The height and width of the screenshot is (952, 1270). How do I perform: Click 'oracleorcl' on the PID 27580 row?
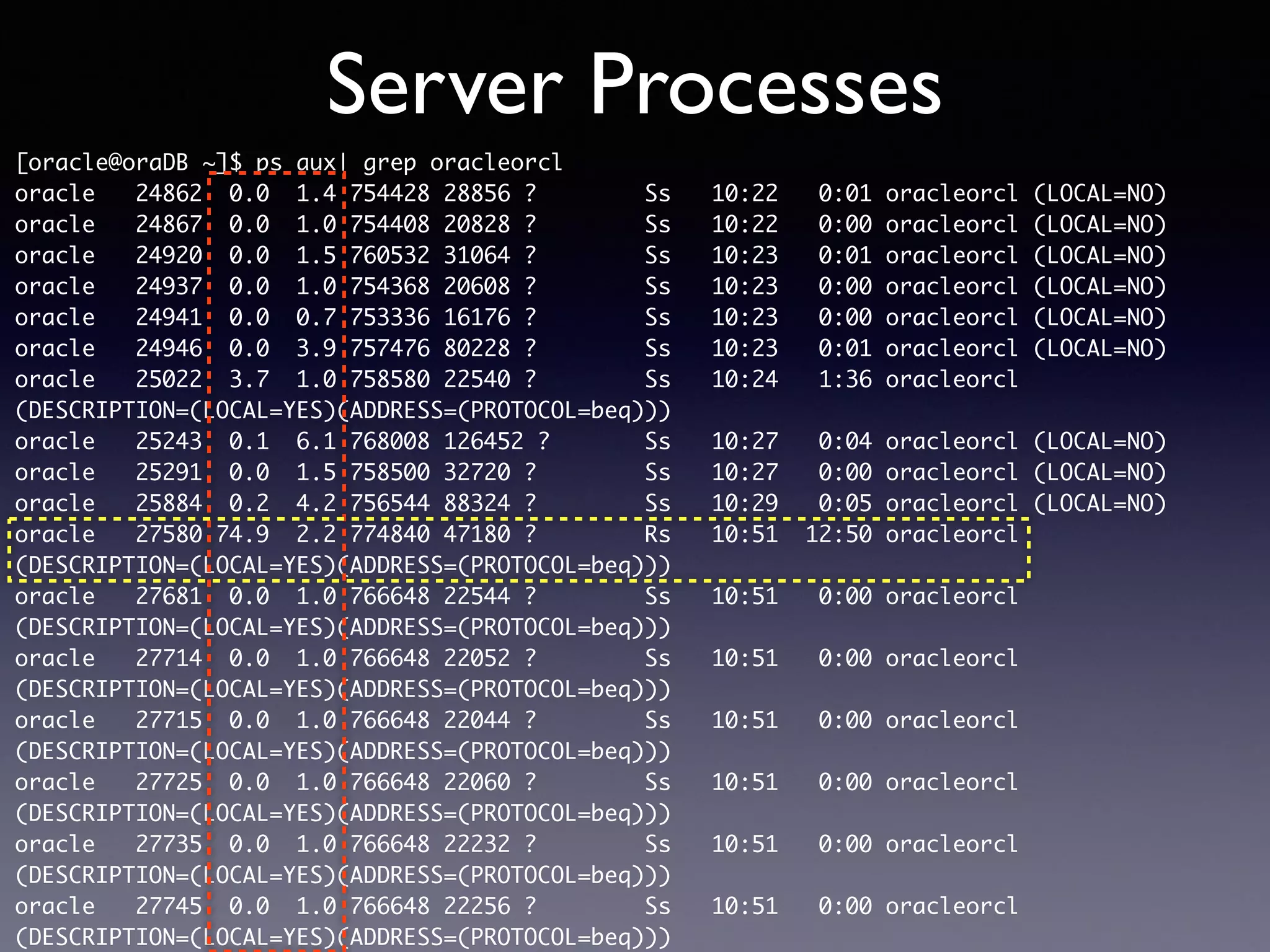[951, 534]
